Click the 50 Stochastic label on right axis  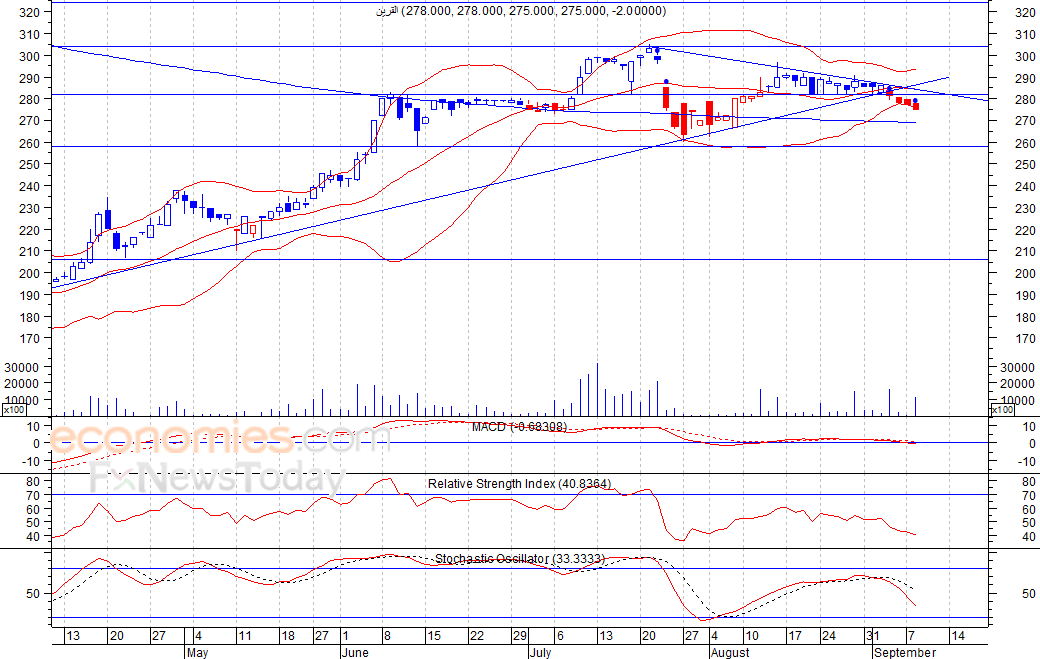pos(1029,593)
